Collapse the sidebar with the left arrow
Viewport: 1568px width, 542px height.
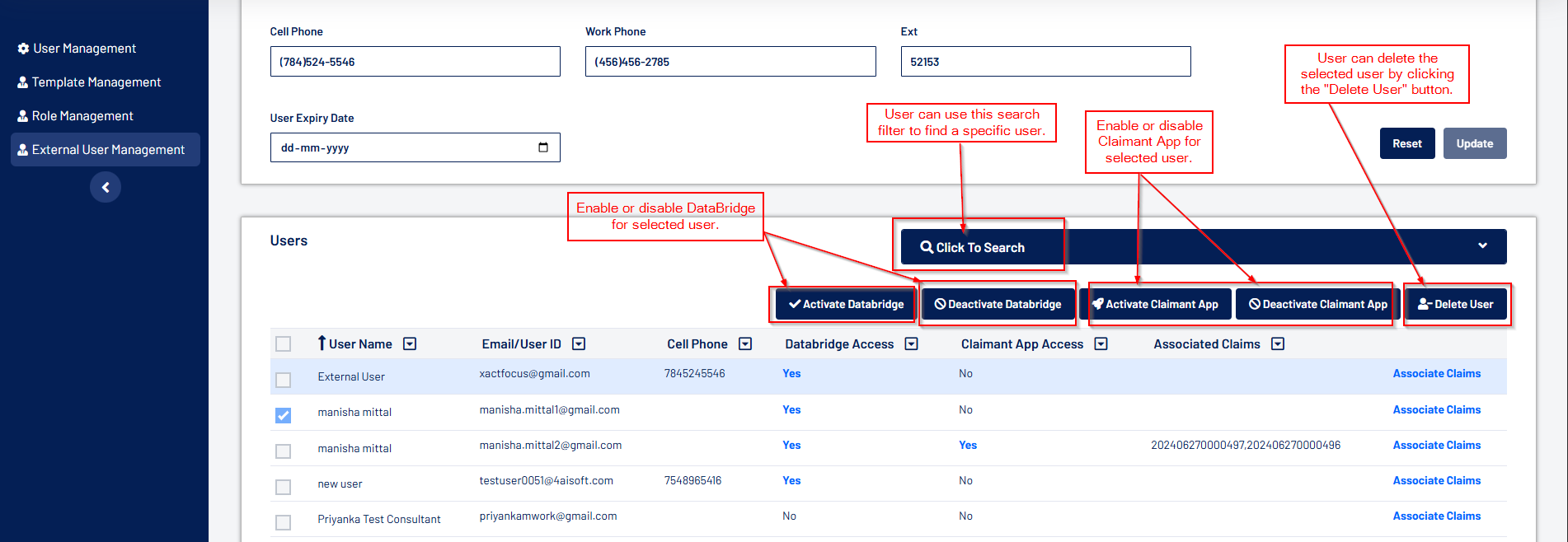[106, 187]
